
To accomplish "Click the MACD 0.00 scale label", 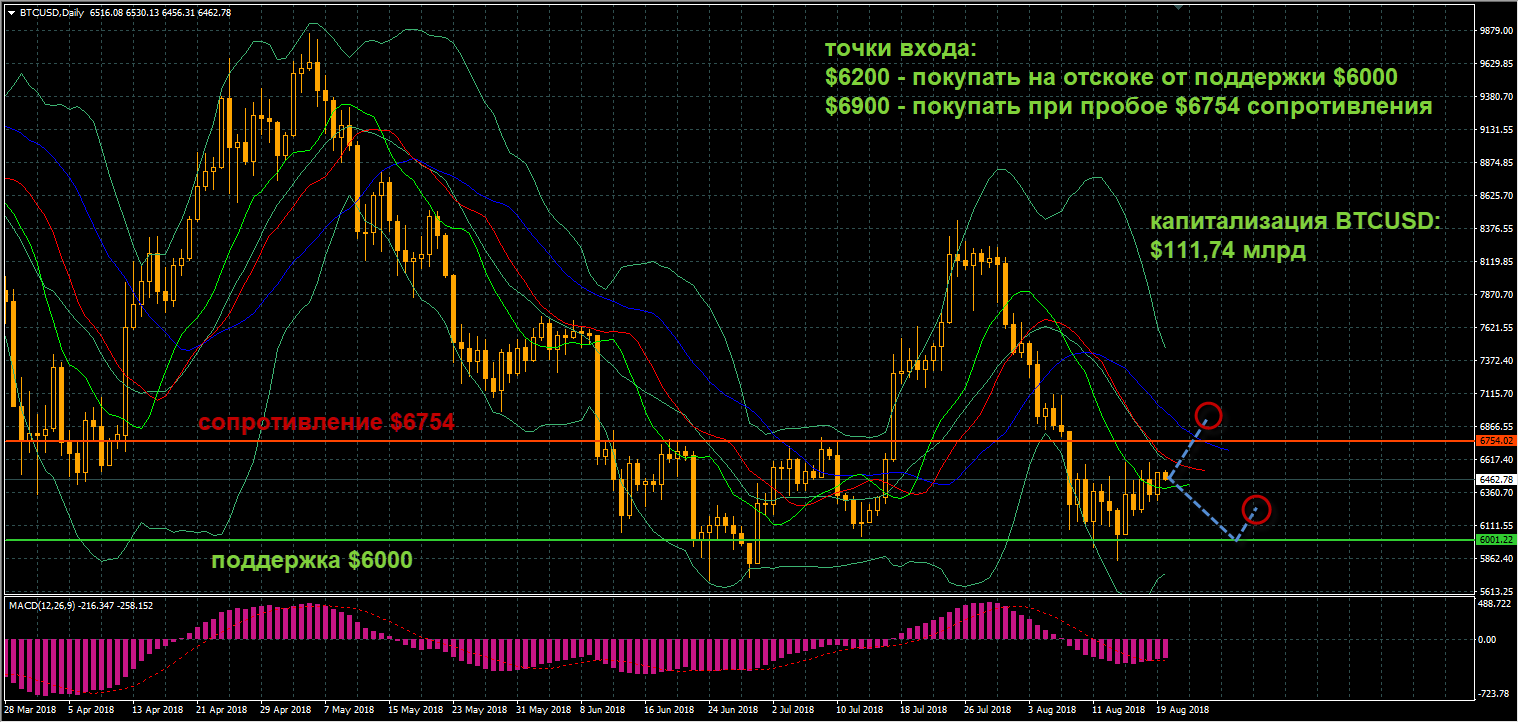I will [1489, 640].
